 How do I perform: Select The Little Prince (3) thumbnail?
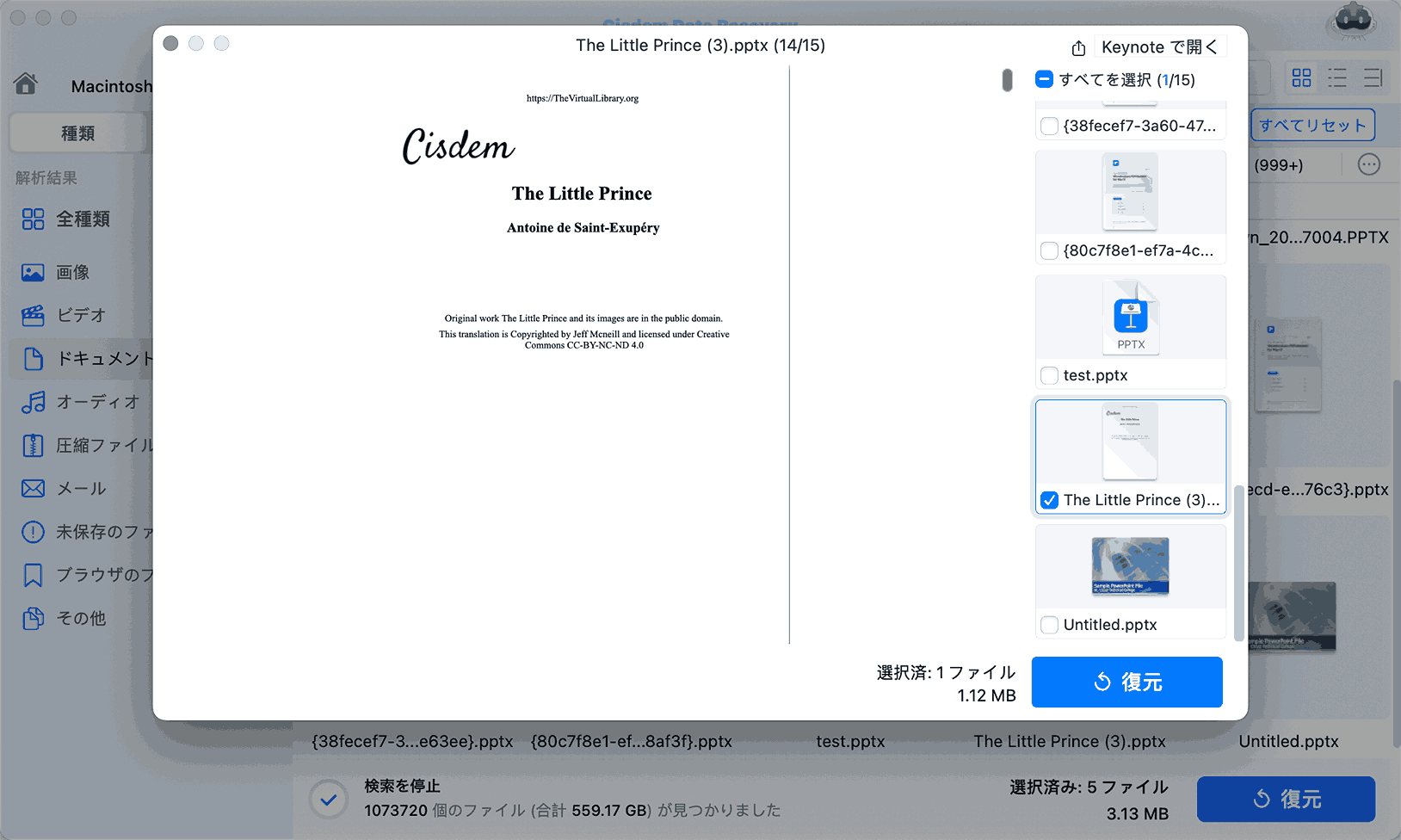click(x=1130, y=442)
